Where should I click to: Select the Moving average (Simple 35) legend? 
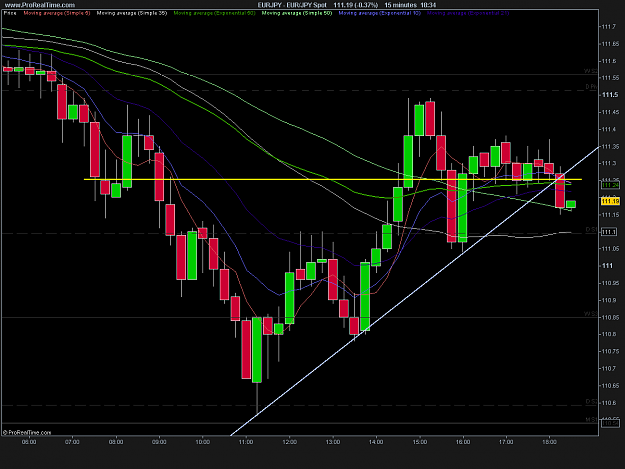pyautogui.click(x=132, y=13)
